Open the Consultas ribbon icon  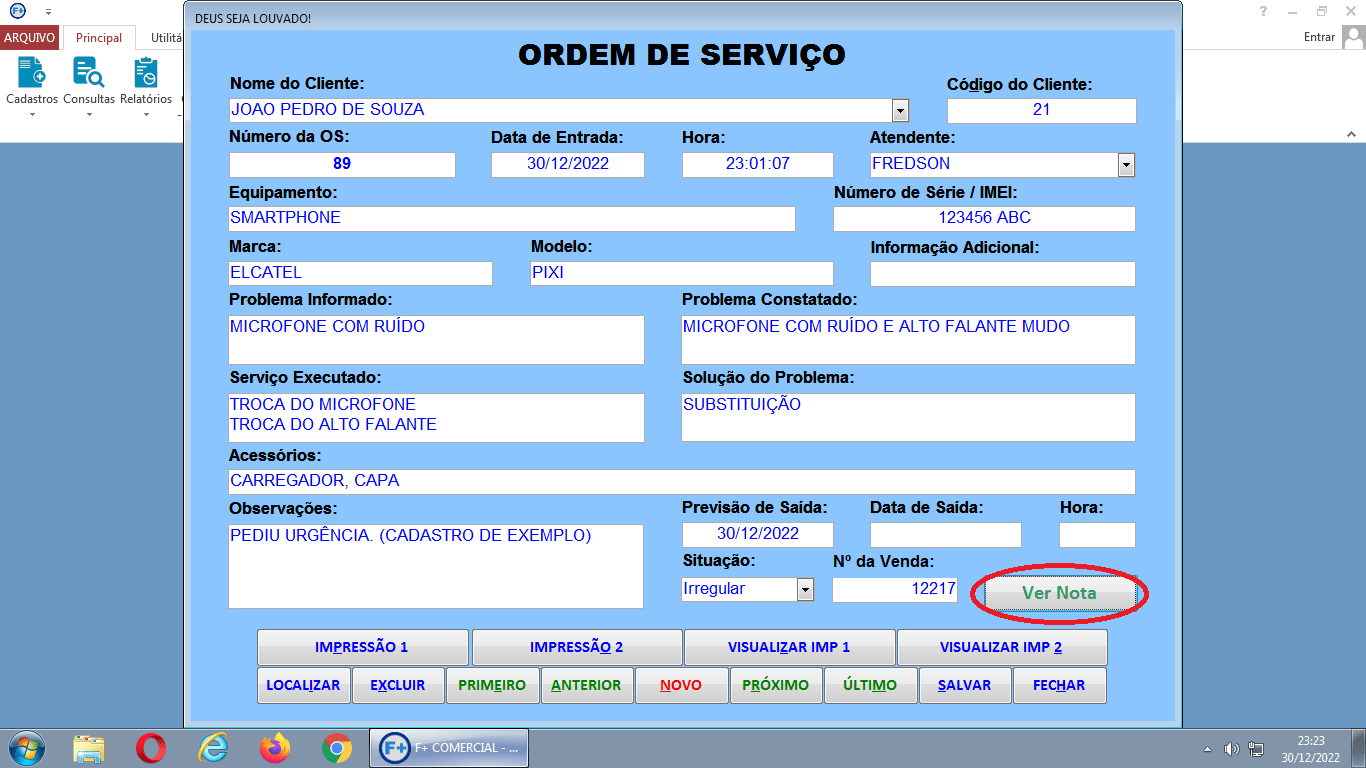coord(89,73)
